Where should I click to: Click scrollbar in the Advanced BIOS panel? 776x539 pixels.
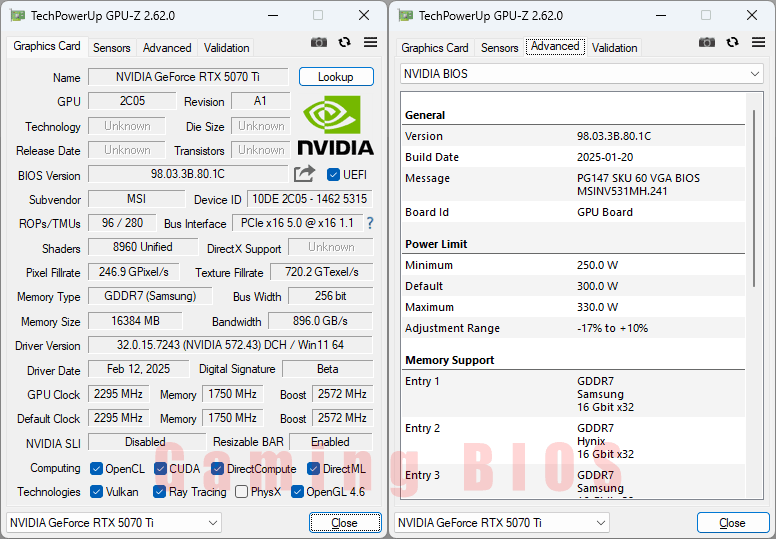754,198
